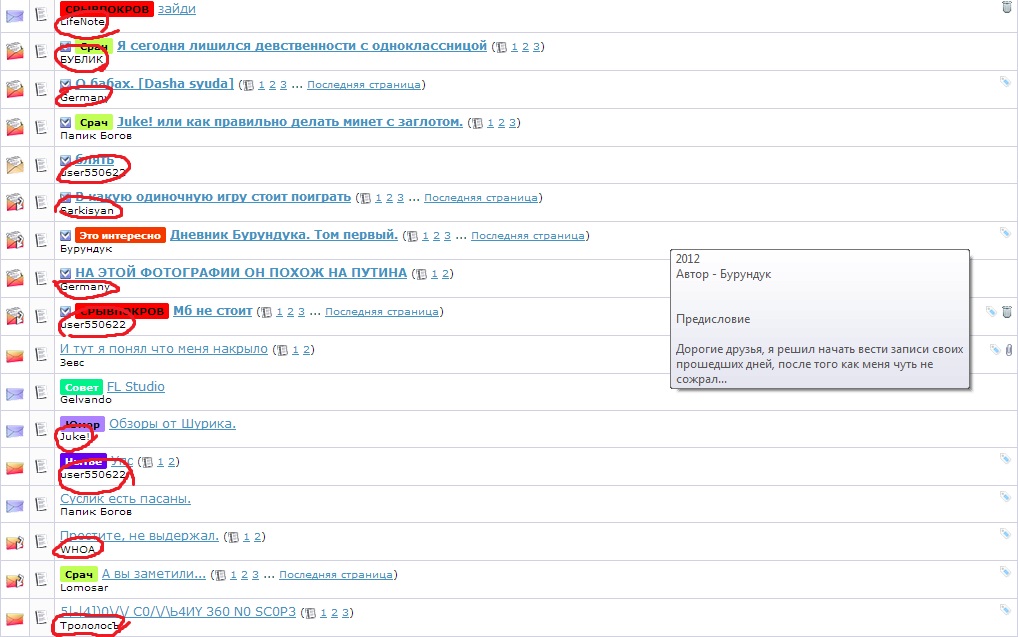The width and height of the screenshot is (1018, 637).
Task: Open Обзоры от Шурика thread
Action: pos(172,424)
